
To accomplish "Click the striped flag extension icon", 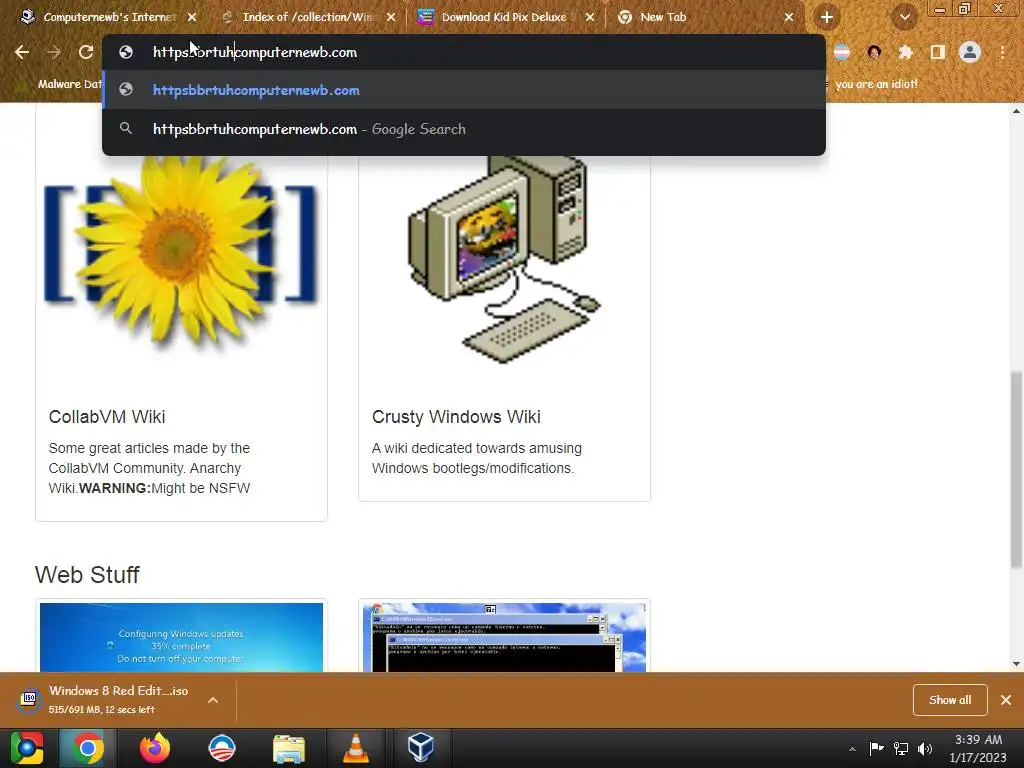I will [842, 52].
